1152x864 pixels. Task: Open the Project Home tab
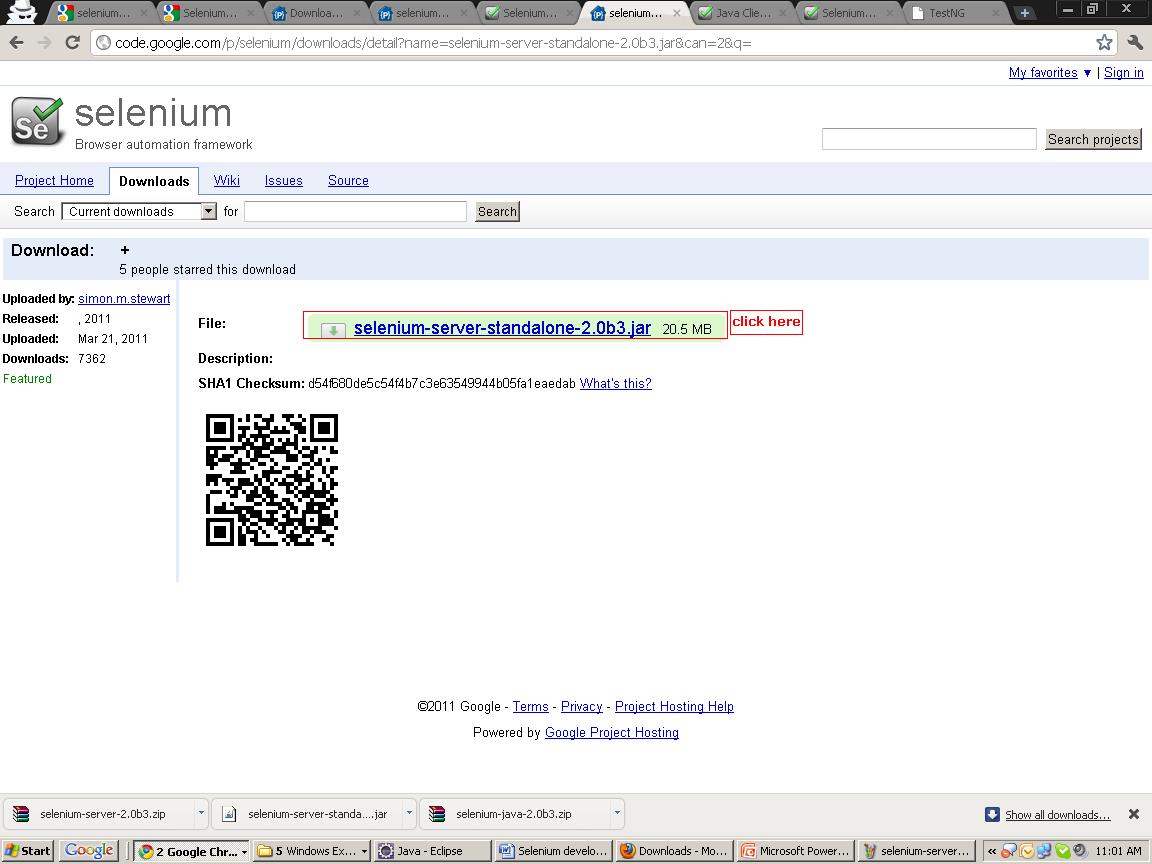click(x=54, y=180)
